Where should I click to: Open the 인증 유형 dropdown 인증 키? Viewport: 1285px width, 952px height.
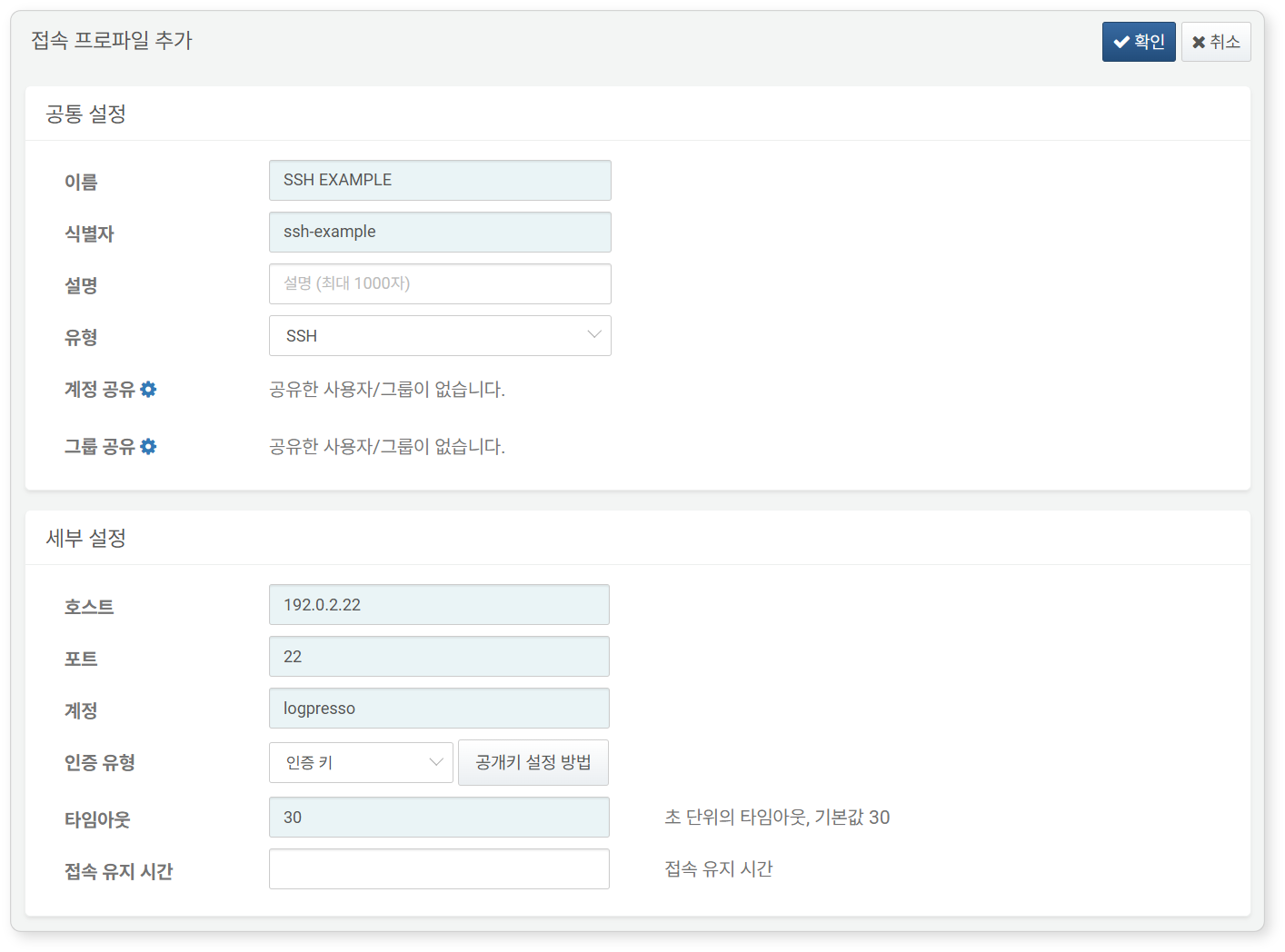click(361, 762)
